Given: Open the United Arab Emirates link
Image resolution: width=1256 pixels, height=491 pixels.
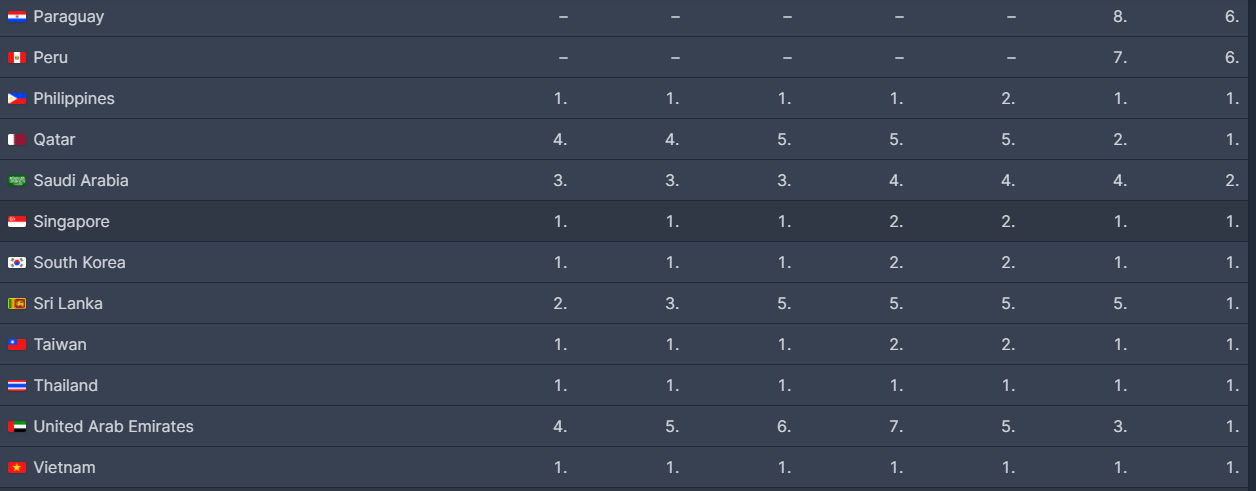Looking at the screenshot, I should (113, 426).
